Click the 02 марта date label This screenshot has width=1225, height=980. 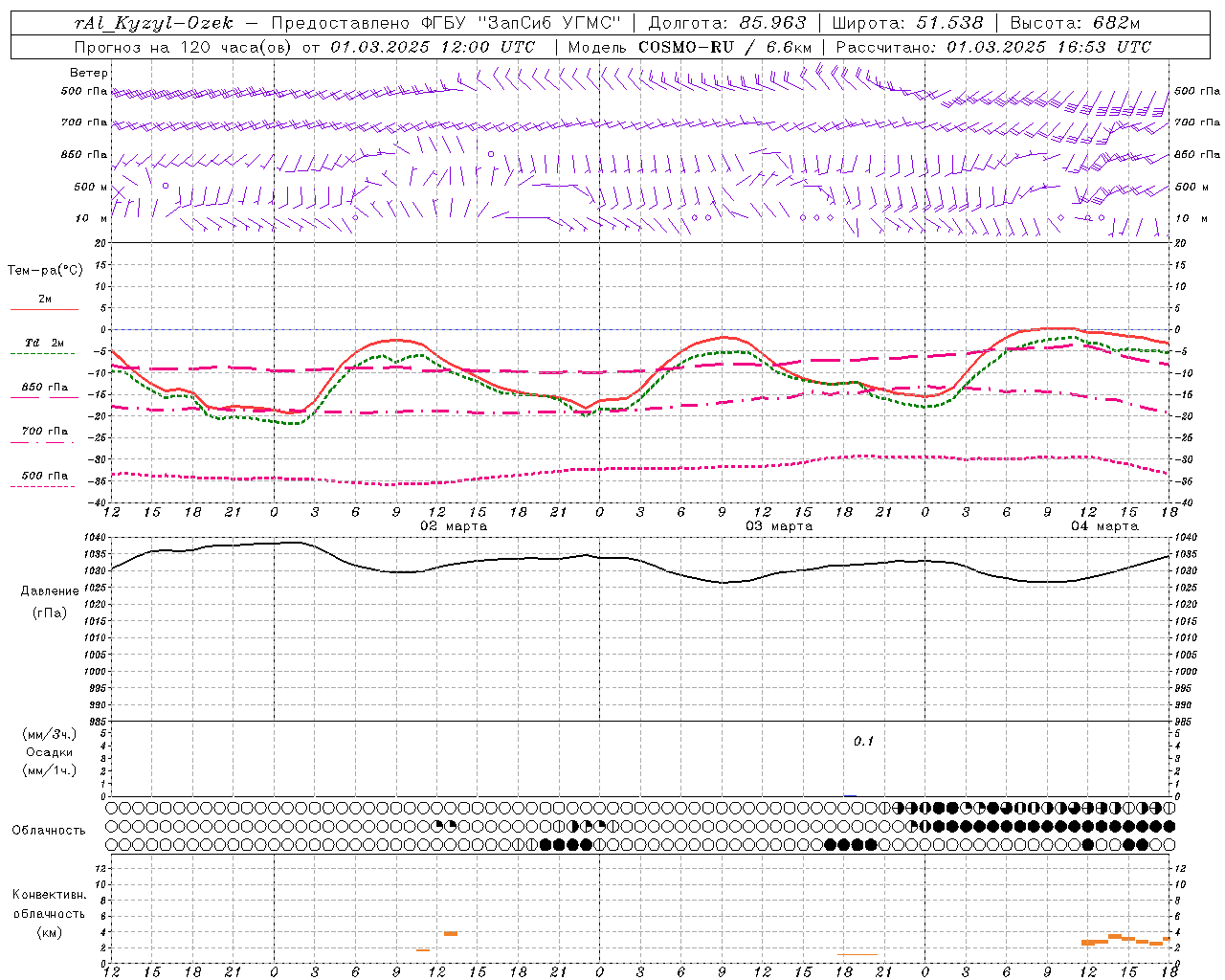(x=454, y=526)
